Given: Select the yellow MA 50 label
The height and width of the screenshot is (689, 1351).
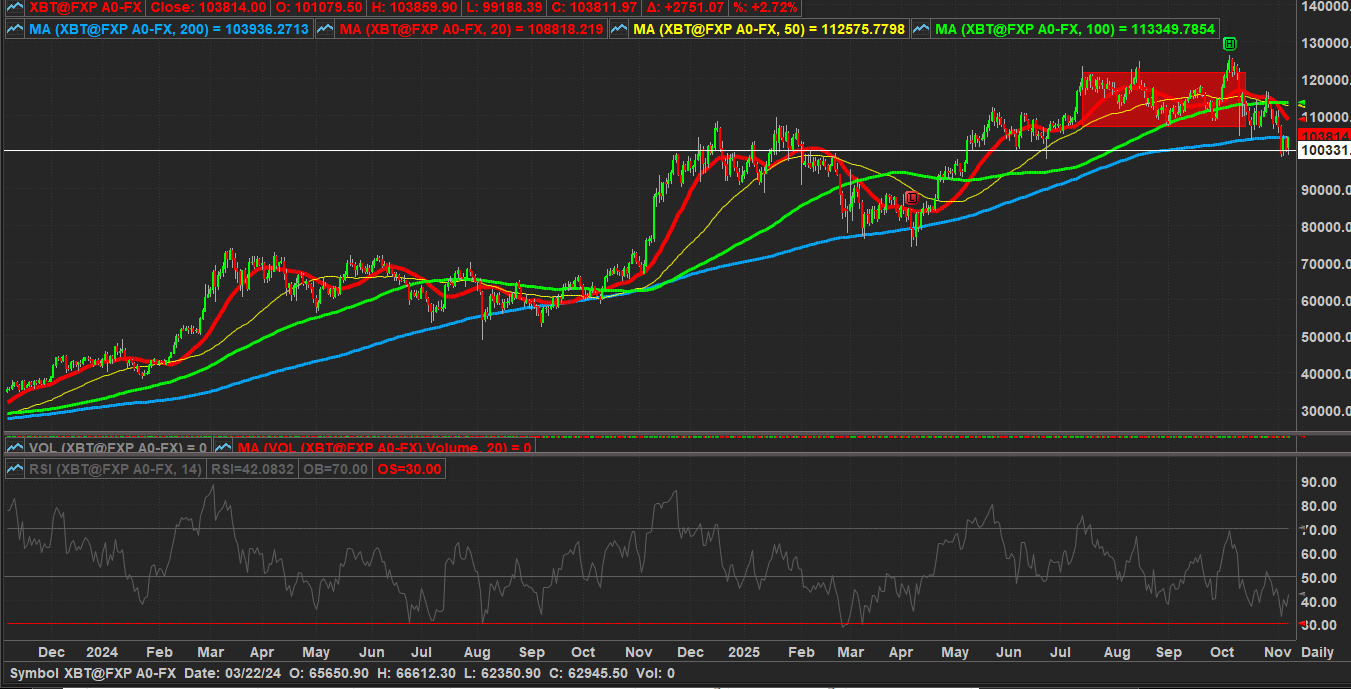Looking at the screenshot, I should [x=769, y=29].
